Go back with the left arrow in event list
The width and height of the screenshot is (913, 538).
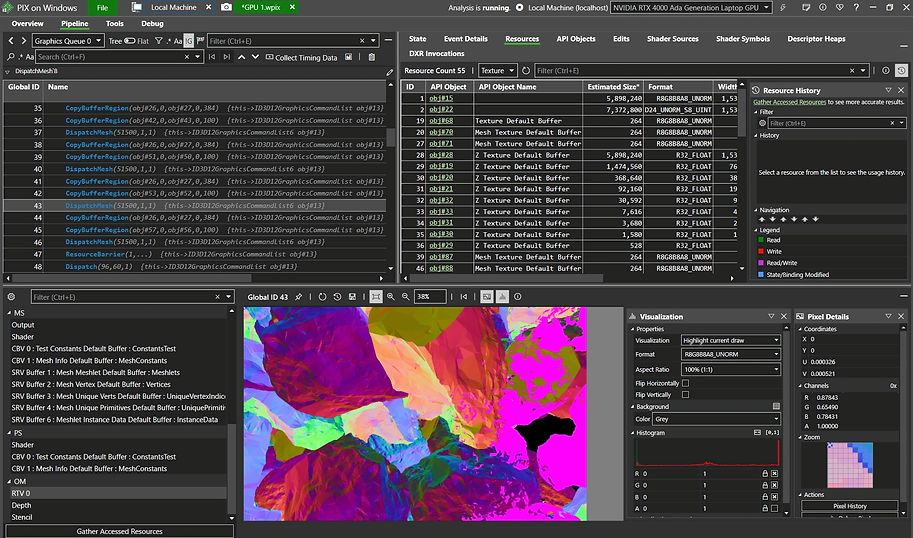pos(10,41)
